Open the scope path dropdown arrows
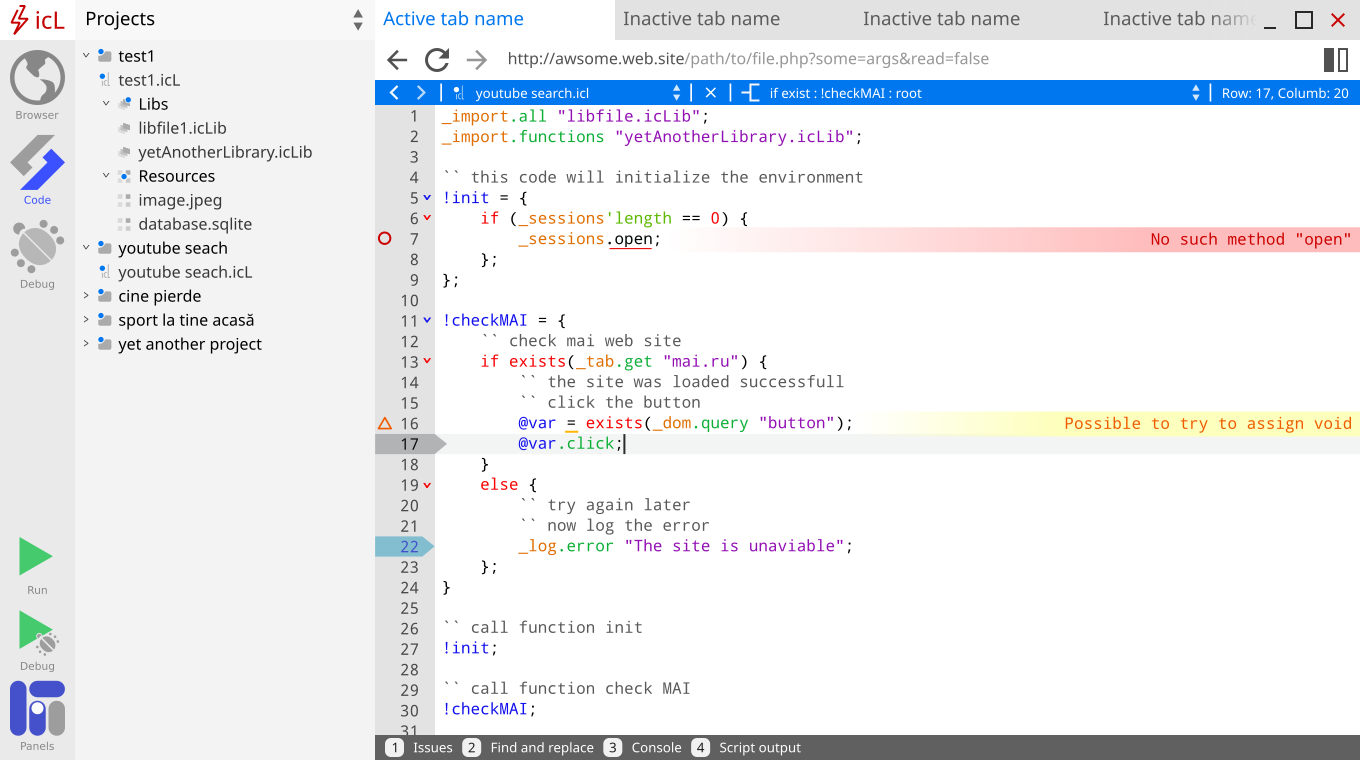The image size is (1360, 760). pos(1196,93)
